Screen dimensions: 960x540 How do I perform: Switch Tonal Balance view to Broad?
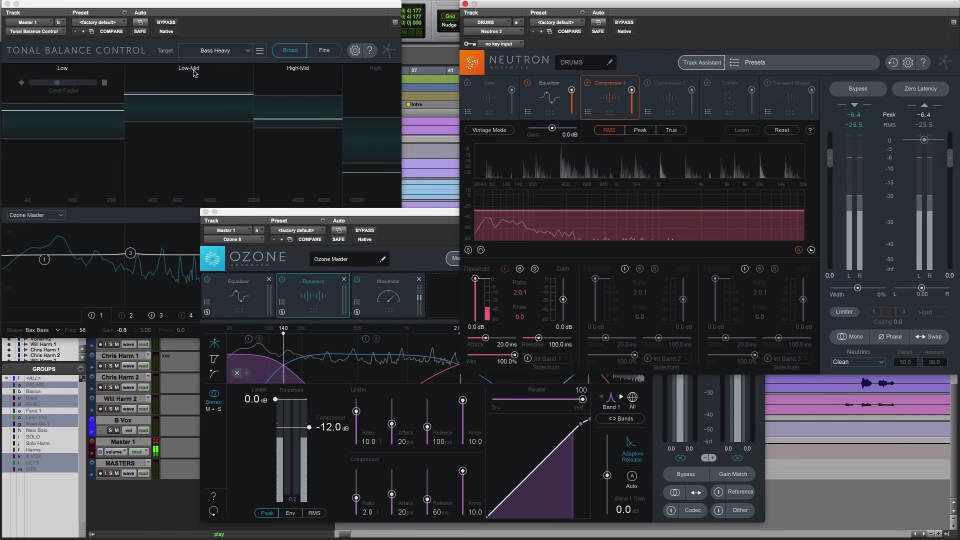290,50
